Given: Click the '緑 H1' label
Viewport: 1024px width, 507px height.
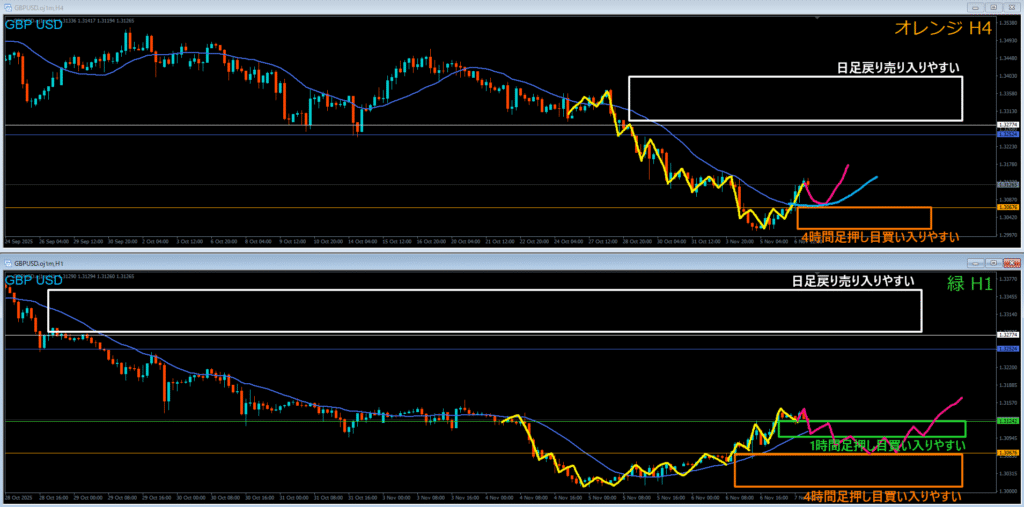Looking at the screenshot, I should [969, 283].
